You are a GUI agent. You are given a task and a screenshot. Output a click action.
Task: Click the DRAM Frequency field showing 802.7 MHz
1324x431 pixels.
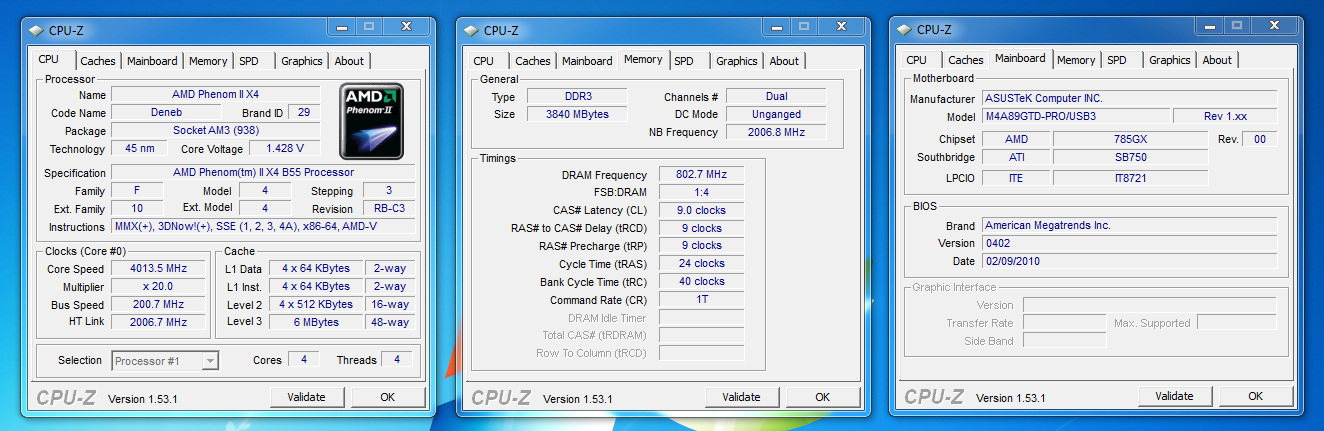click(700, 175)
